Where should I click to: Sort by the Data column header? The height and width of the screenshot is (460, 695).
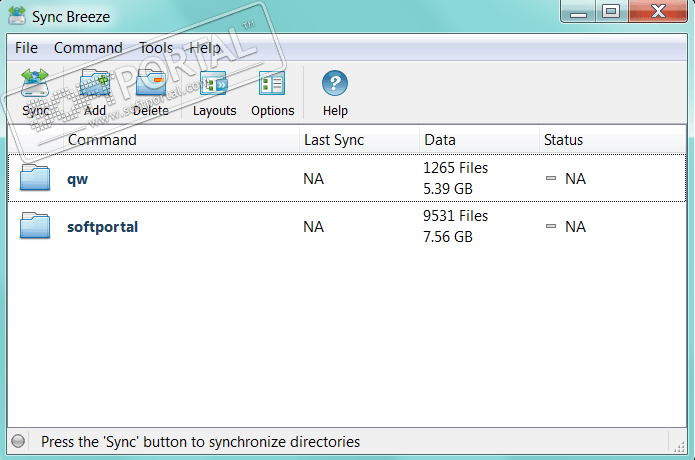tap(479, 140)
